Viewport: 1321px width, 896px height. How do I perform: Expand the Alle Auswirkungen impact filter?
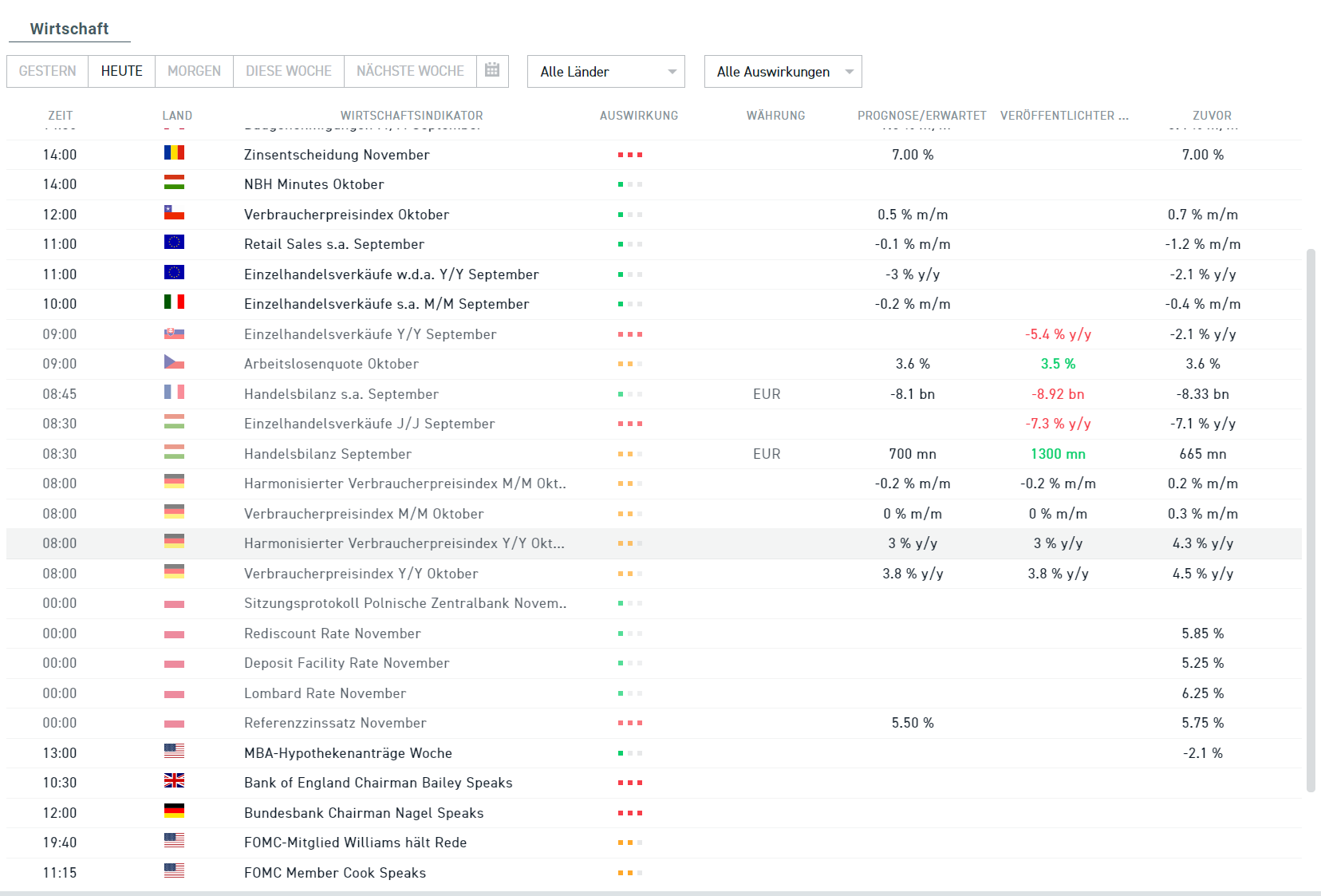[783, 72]
